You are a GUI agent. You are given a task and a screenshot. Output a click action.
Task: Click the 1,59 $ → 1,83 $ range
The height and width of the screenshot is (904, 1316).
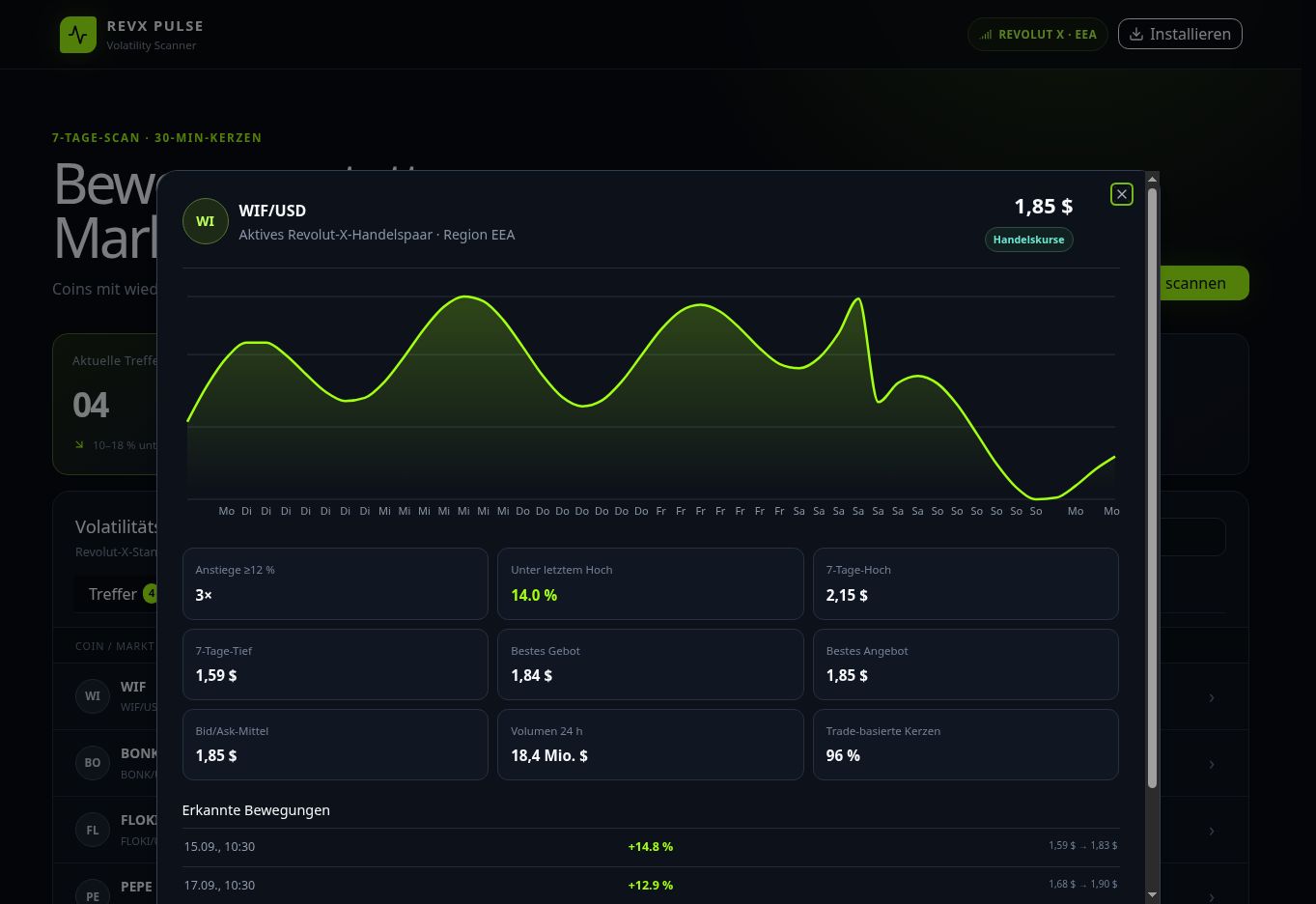click(1082, 846)
